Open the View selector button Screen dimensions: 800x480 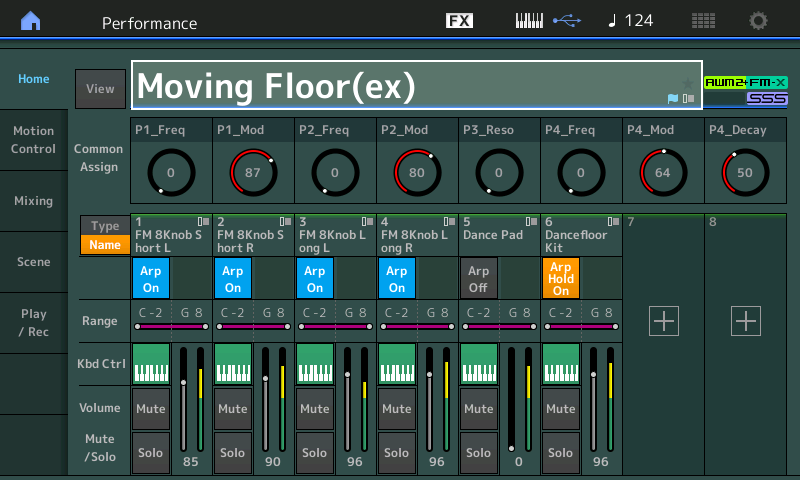(x=100, y=89)
